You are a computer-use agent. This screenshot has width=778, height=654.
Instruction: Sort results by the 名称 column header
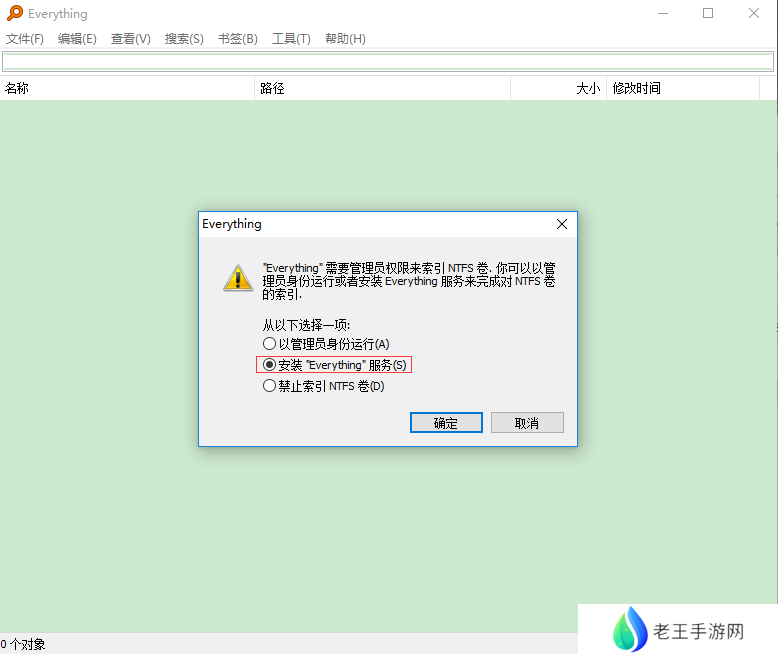coord(127,88)
